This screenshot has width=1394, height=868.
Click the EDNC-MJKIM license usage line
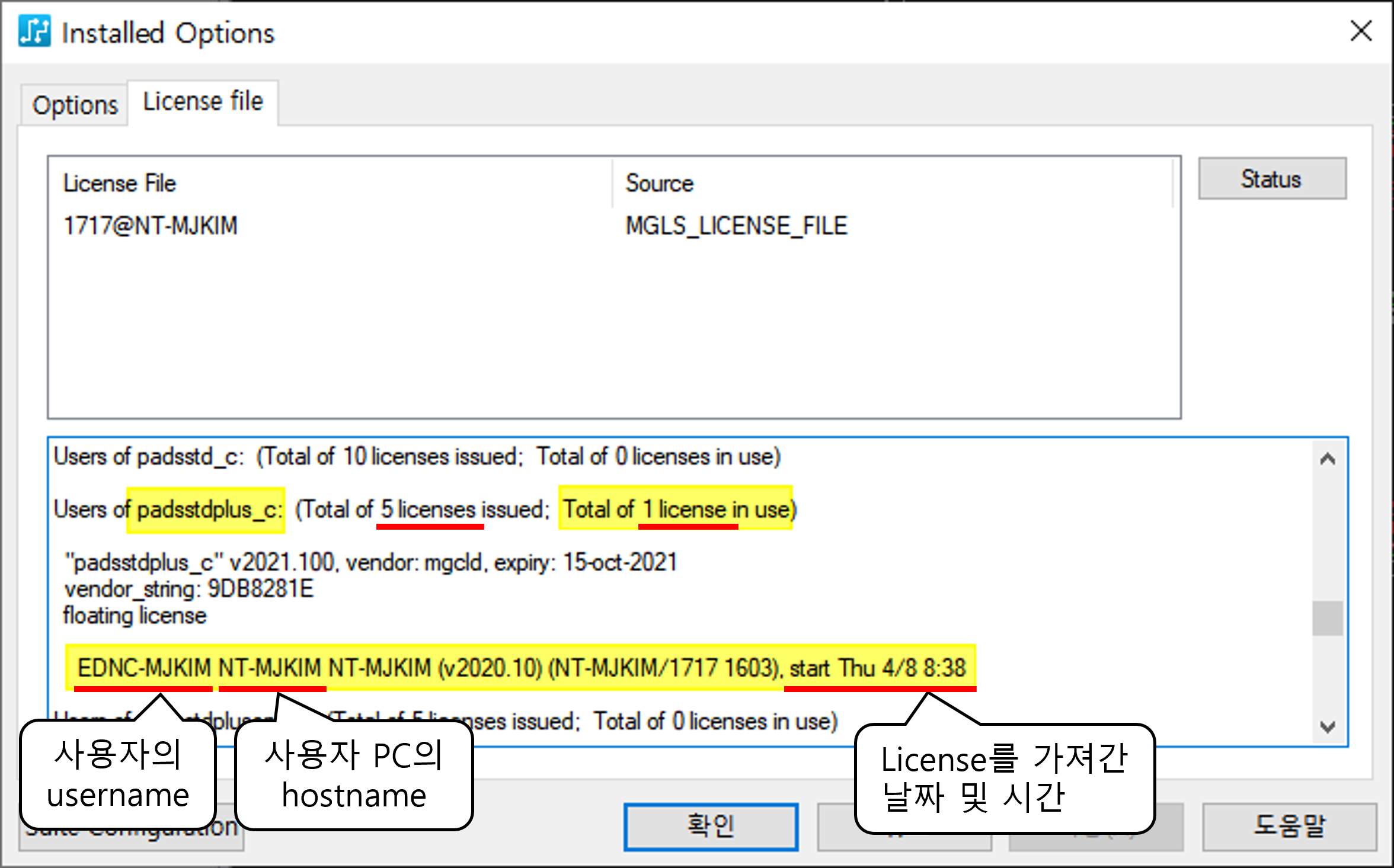coord(520,668)
